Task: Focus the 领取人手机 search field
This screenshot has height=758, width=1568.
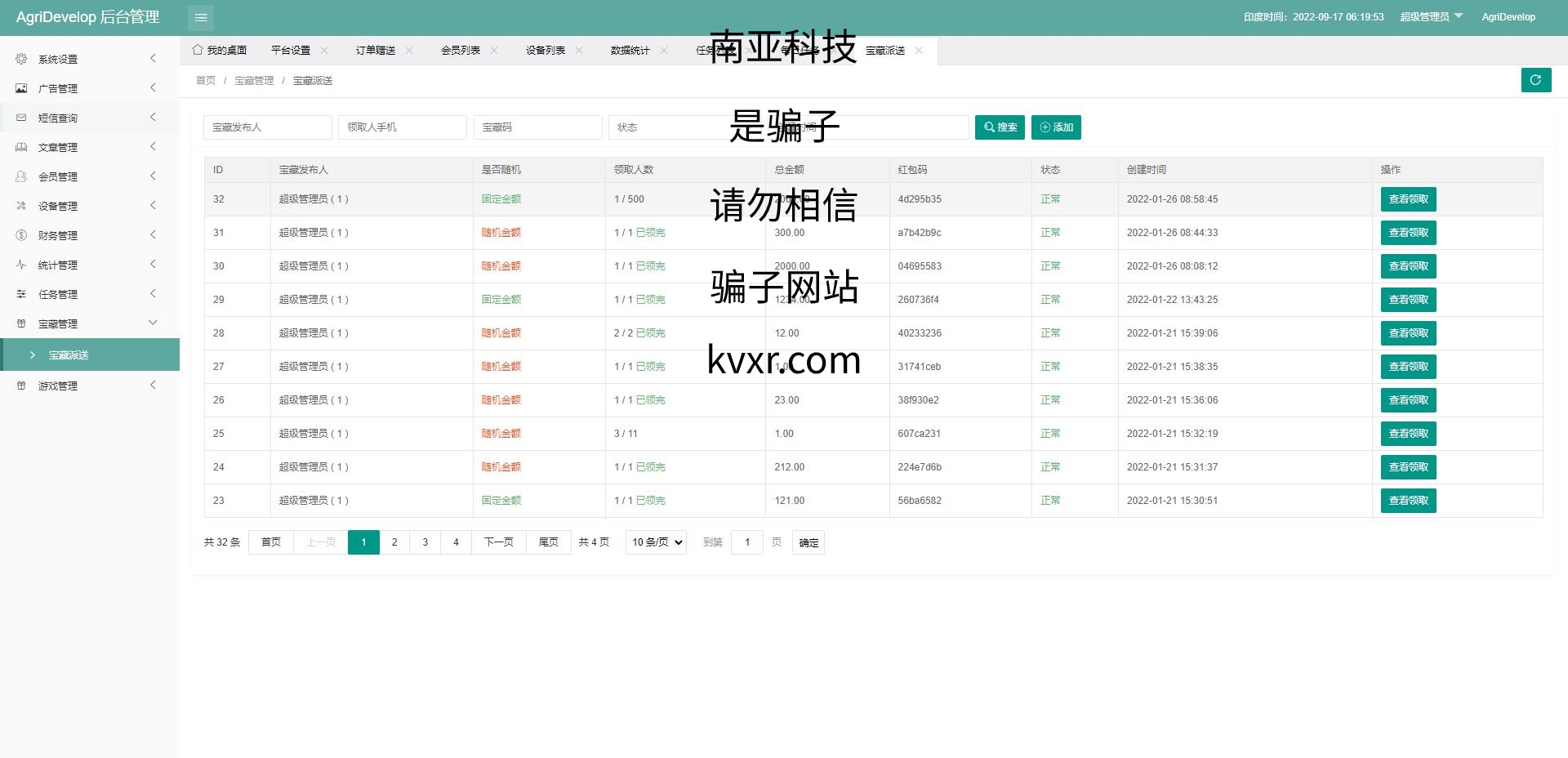Action: click(x=403, y=127)
